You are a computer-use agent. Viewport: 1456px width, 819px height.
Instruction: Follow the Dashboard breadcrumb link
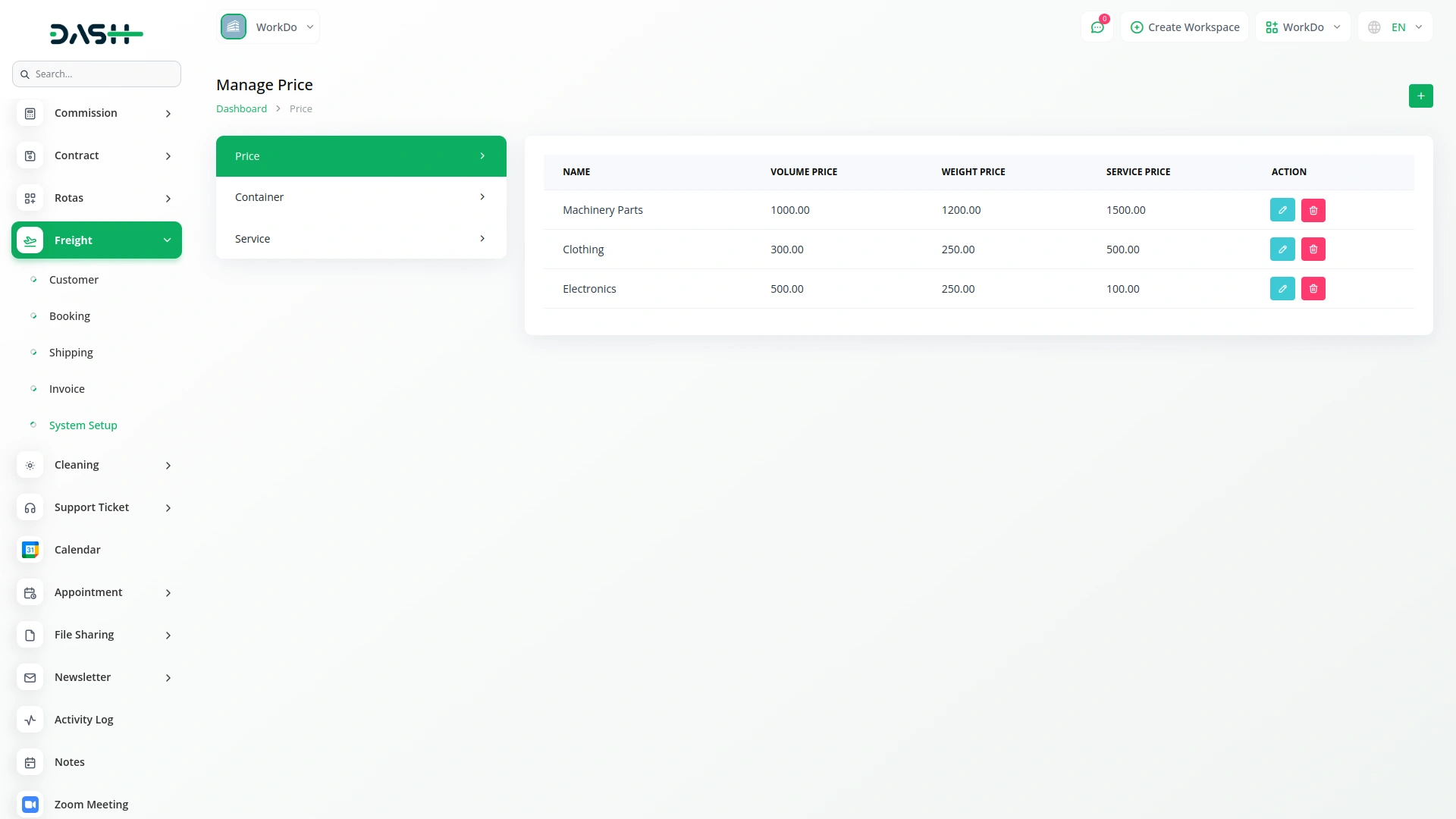click(241, 108)
